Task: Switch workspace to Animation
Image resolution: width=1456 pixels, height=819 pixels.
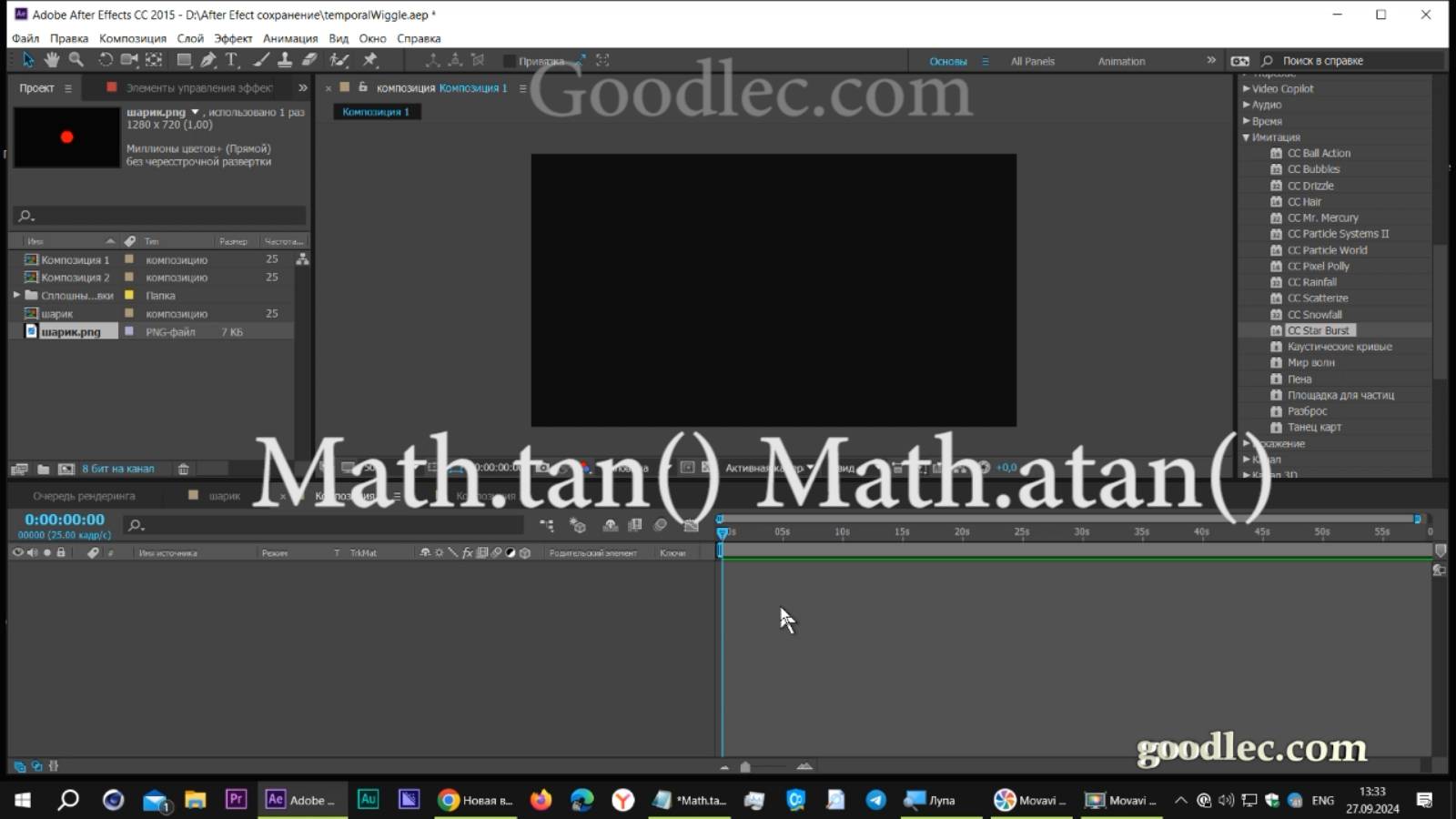Action: [1120, 61]
